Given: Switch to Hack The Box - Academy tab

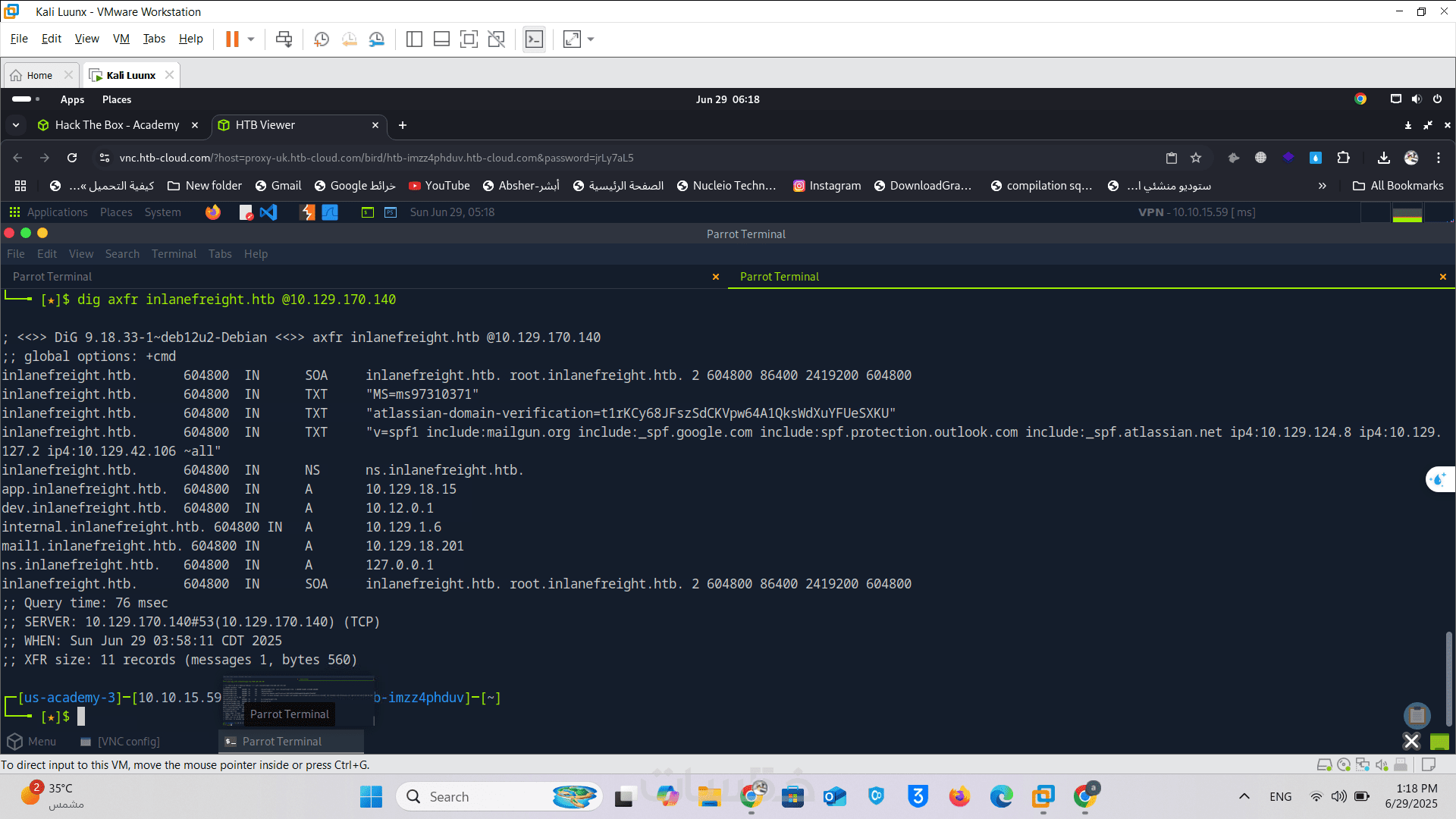Looking at the screenshot, I should [117, 125].
